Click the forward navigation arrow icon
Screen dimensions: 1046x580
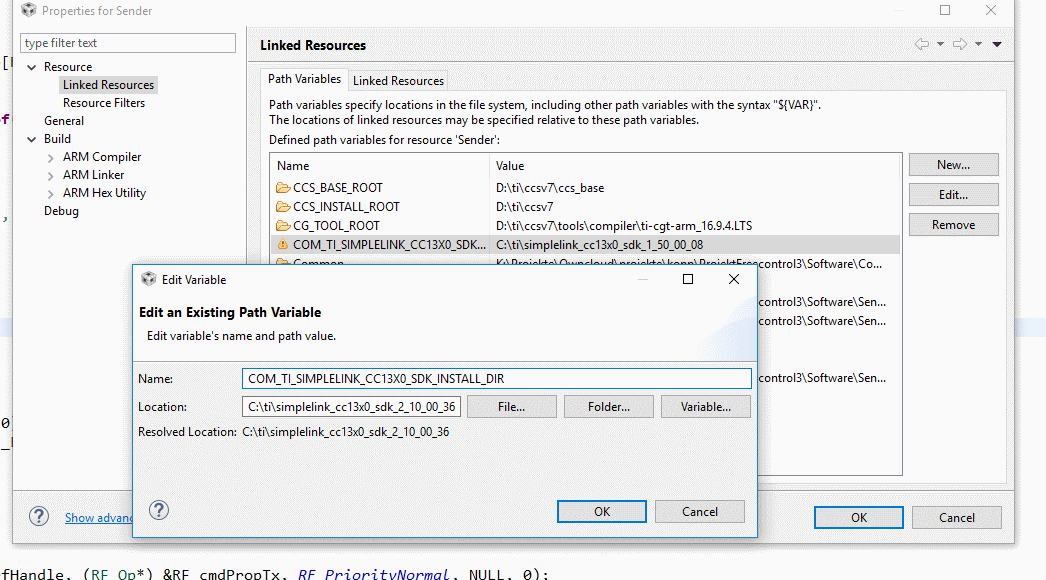coord(959,44)
